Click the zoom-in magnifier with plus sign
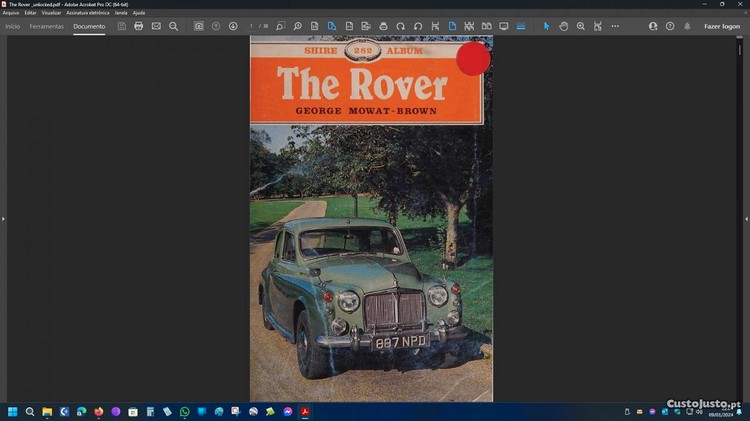 tap(581, 26)
